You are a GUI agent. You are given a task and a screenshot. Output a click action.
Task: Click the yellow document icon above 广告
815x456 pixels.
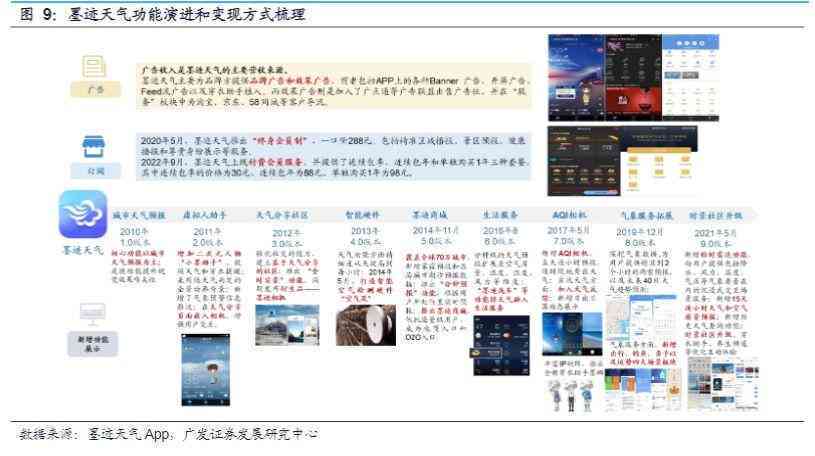click(x=95, y=67)
